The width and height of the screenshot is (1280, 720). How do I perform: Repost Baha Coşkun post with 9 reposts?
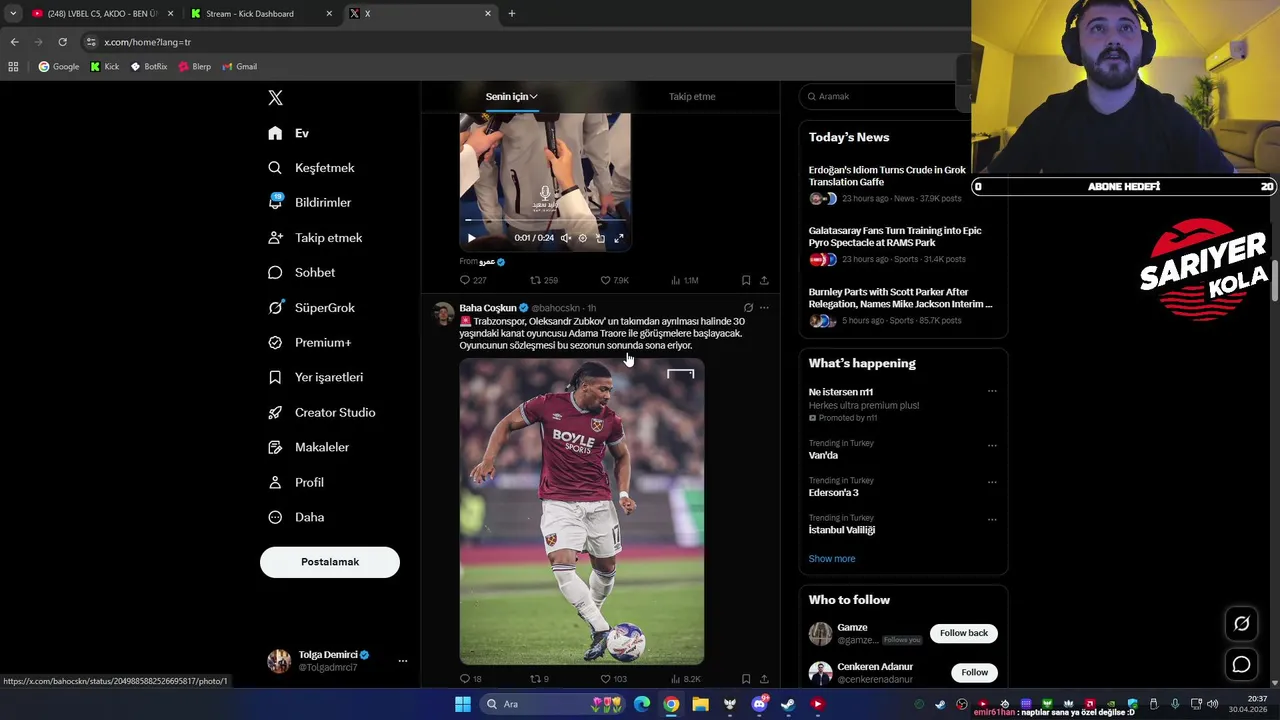(539, 679)
